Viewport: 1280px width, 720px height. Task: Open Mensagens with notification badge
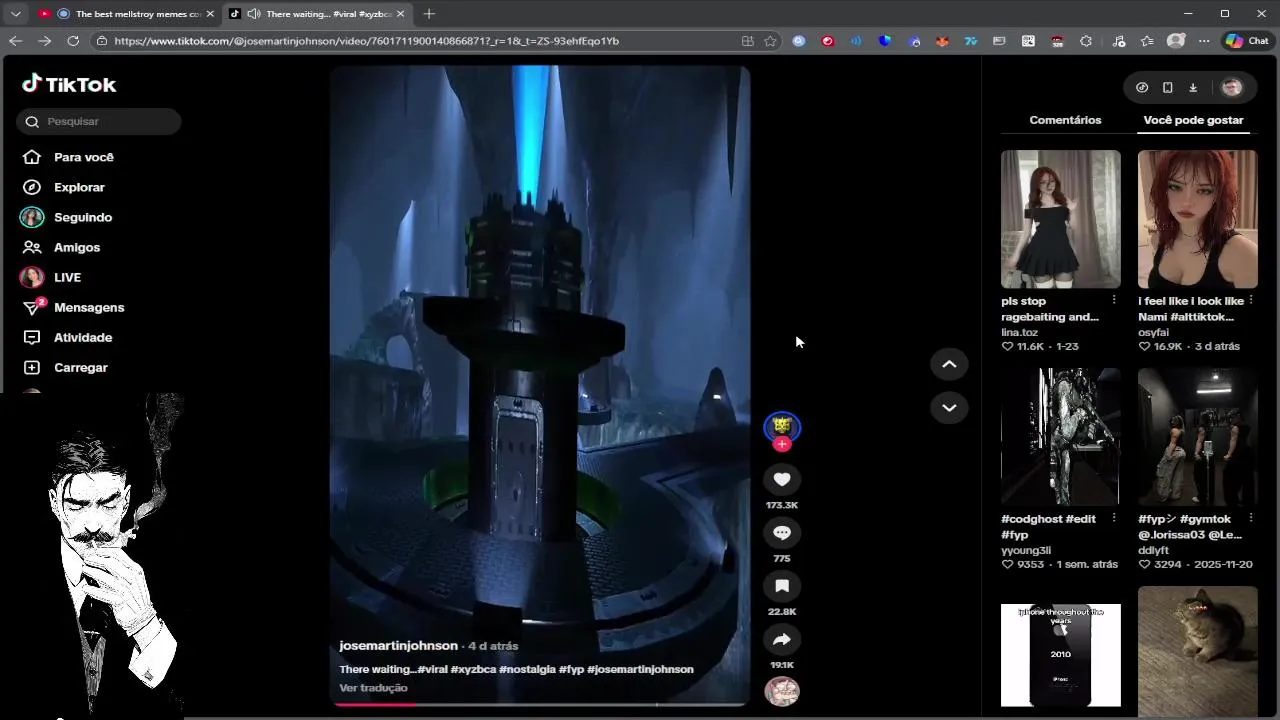tap(73, 307)
